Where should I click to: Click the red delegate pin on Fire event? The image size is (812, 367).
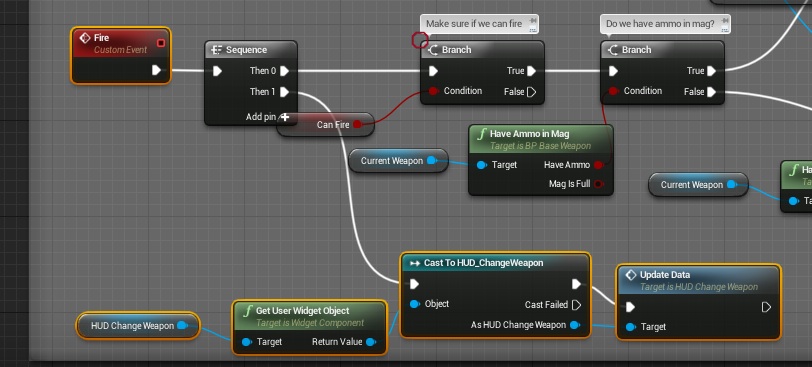pyautogui.click(x=161, y=43)
